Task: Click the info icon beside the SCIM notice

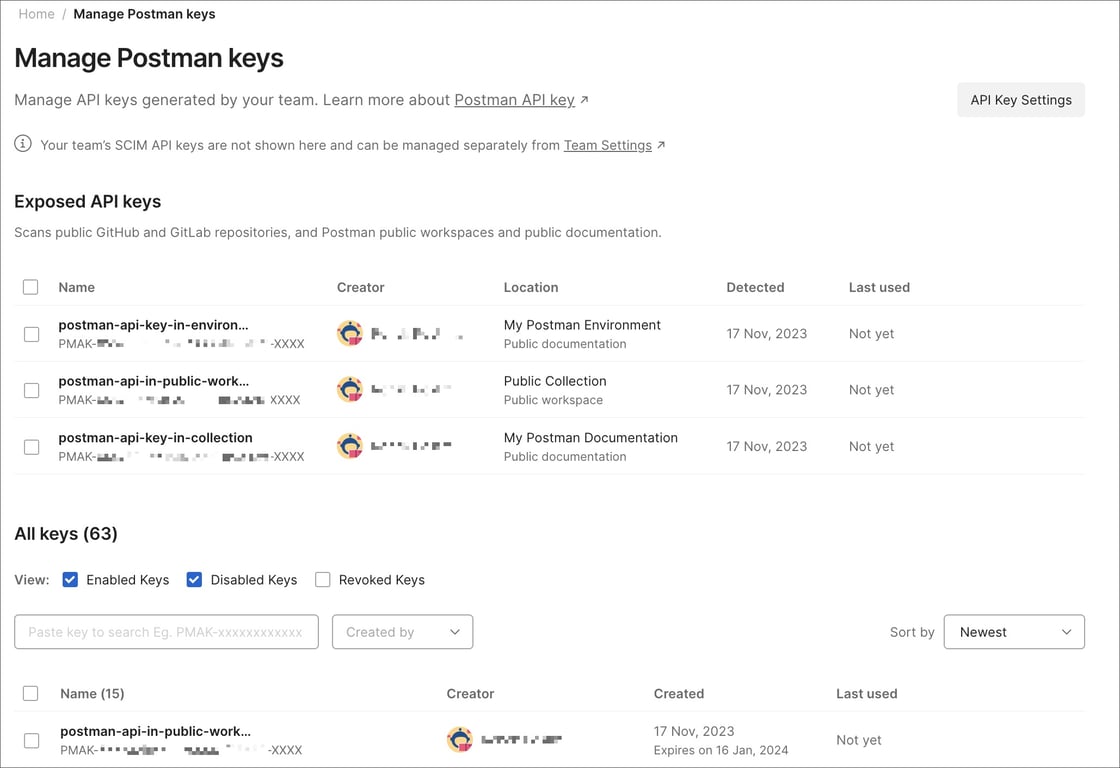Action: (x=22, y=144)
